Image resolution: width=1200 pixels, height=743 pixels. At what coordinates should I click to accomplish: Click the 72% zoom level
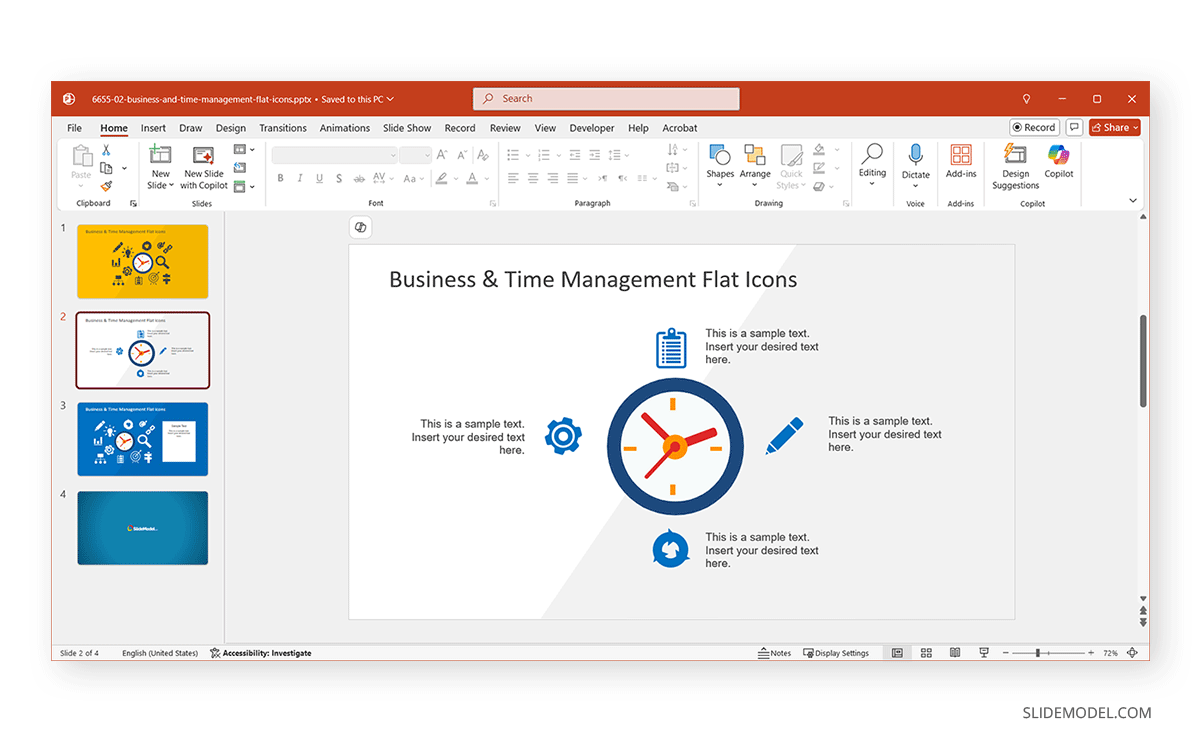(x=1110, y=653)
